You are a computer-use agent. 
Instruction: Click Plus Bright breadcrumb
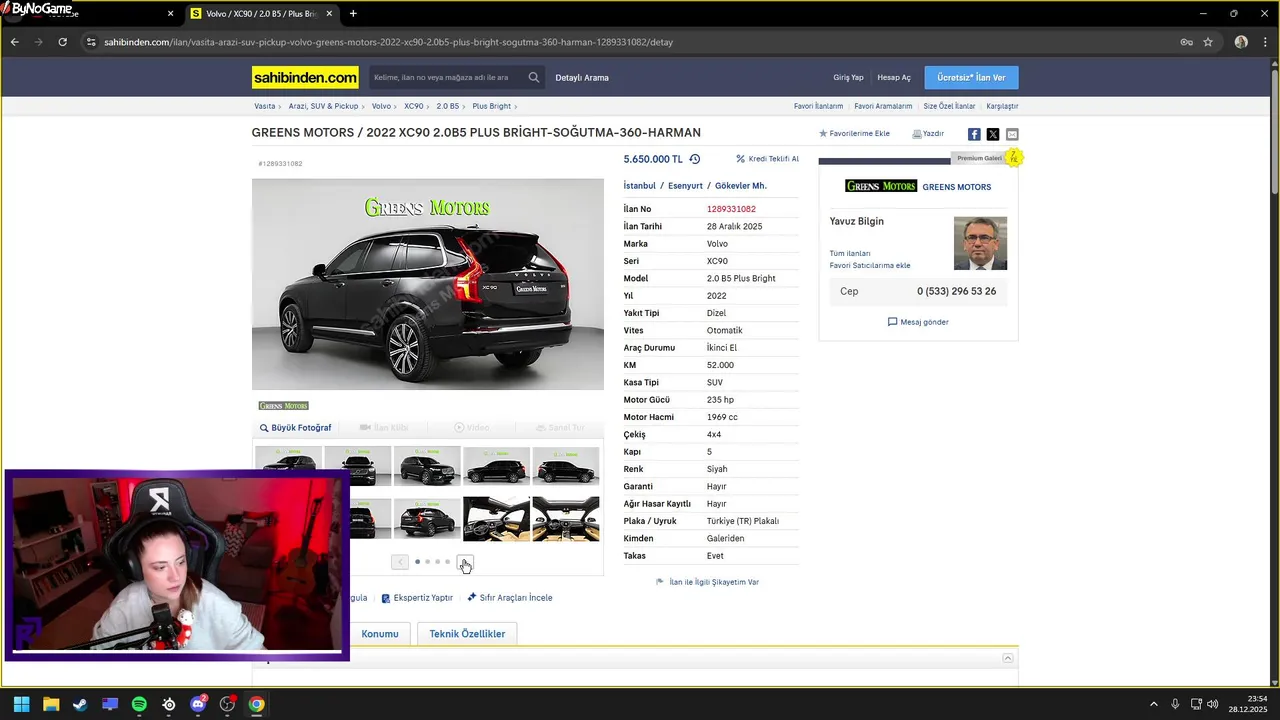pos(491,106)
